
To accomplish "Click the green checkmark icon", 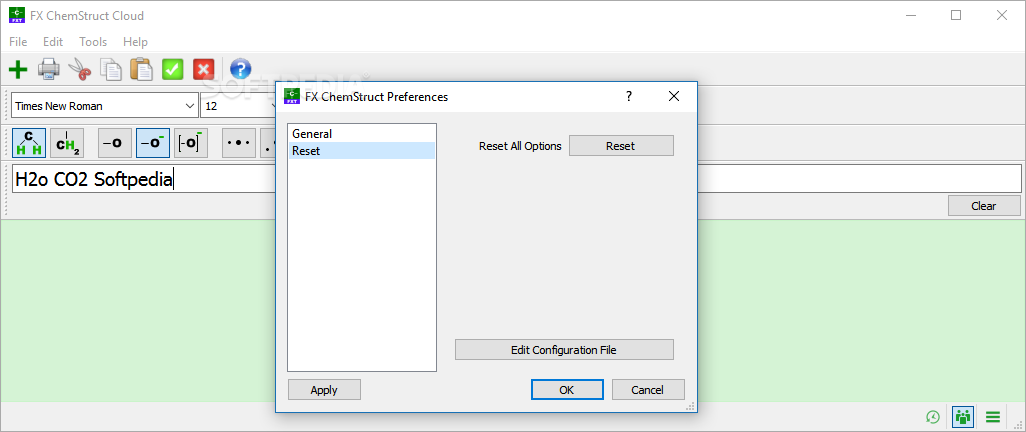I will pyautogui.click(x=173, y=69).
